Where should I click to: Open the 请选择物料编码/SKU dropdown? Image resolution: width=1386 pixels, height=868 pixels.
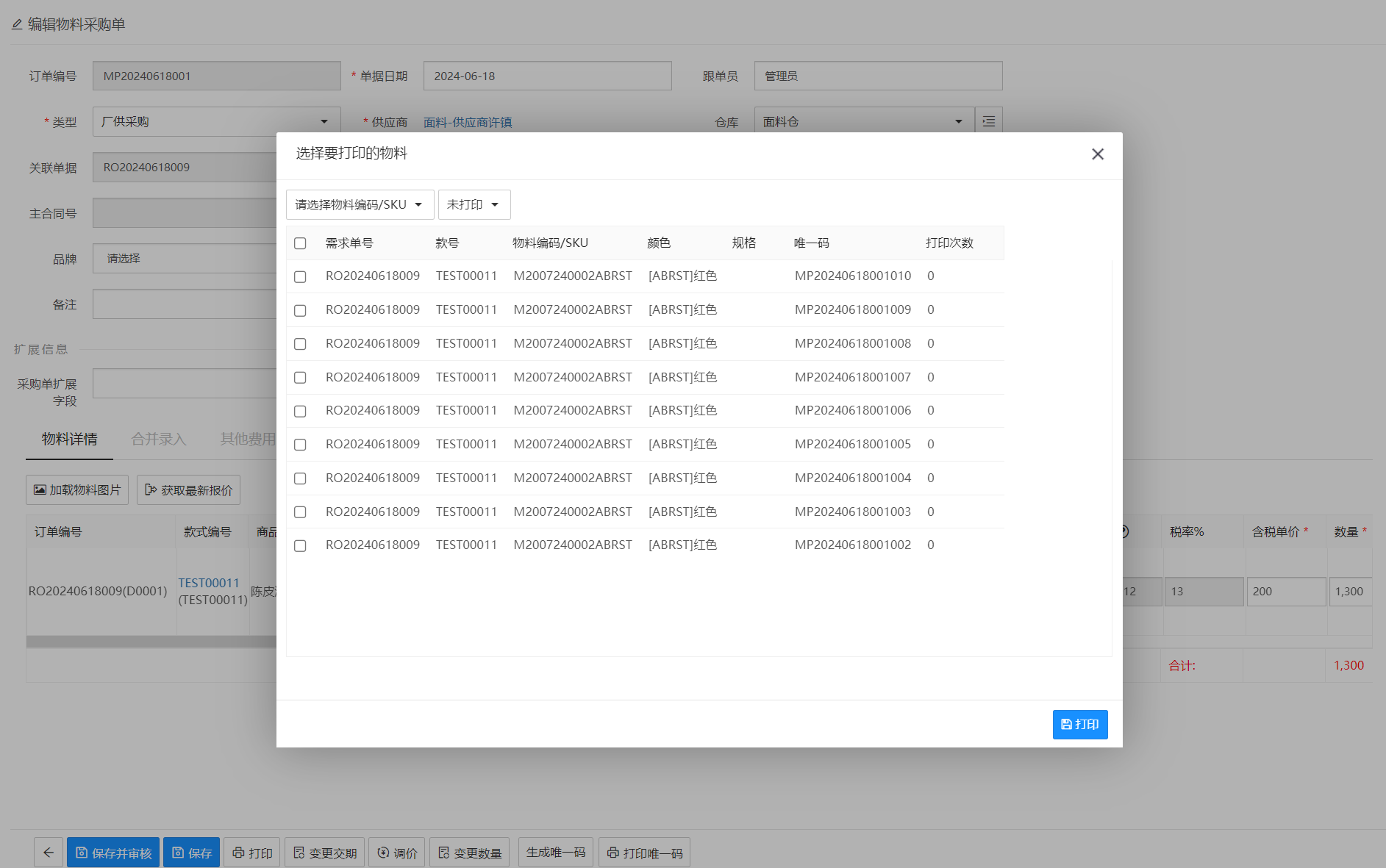(360, 205)
